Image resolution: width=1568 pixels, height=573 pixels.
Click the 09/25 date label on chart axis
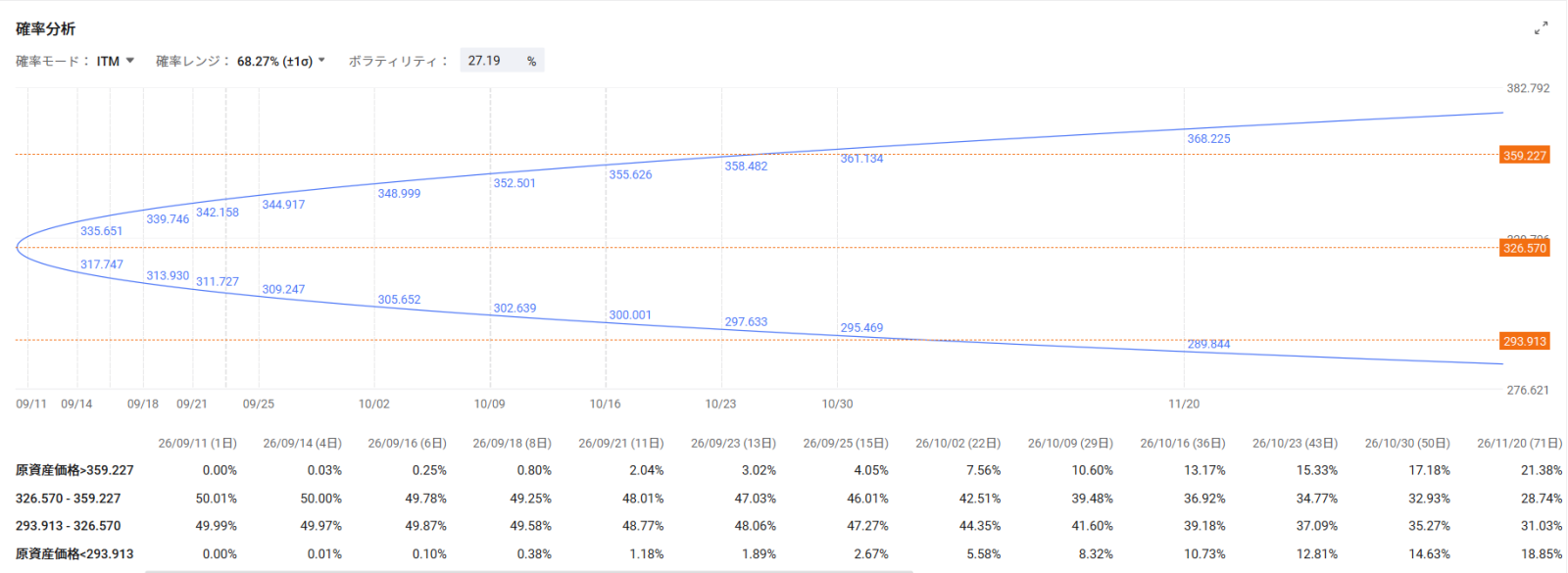pyautogui.click(x=259, y=405)
